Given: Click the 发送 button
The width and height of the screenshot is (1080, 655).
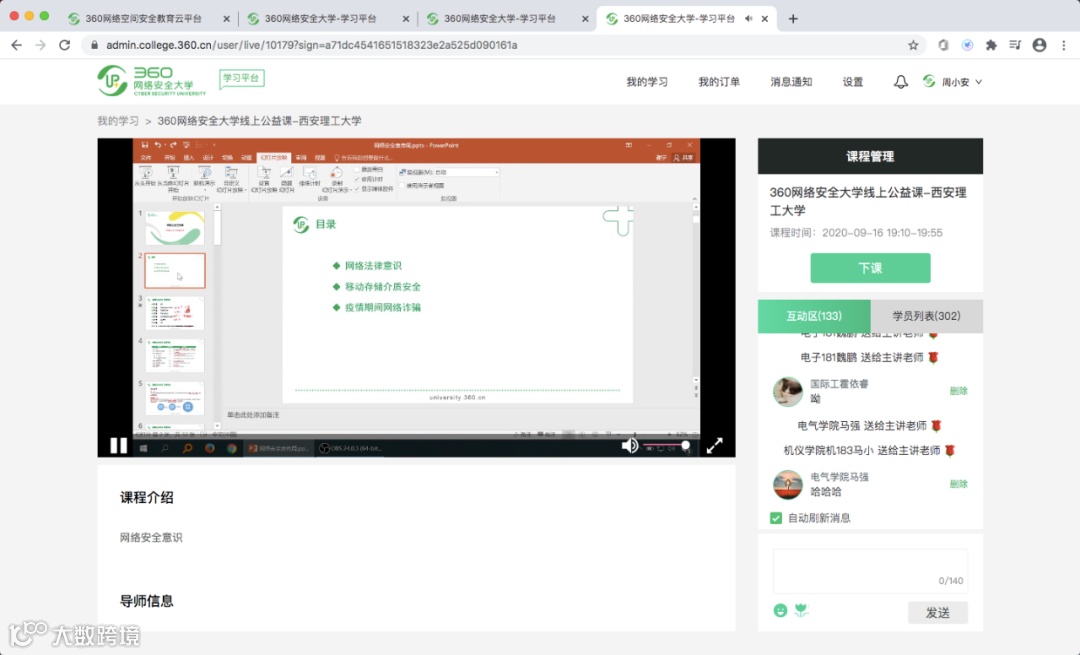Looking at the screenshot, I should tap(937, 612).
